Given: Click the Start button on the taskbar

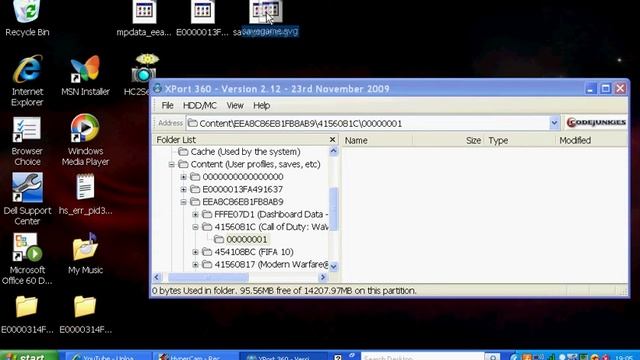Looking at the screenshot, I should (29, 356).
